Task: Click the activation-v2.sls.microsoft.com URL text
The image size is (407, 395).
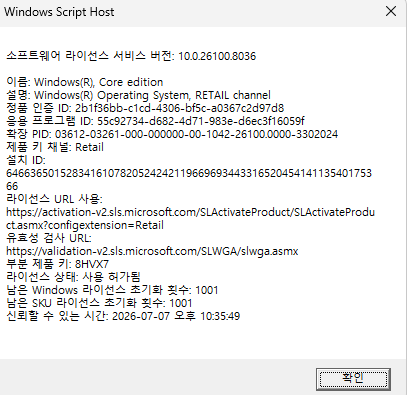Action: [x=190, y=218]
